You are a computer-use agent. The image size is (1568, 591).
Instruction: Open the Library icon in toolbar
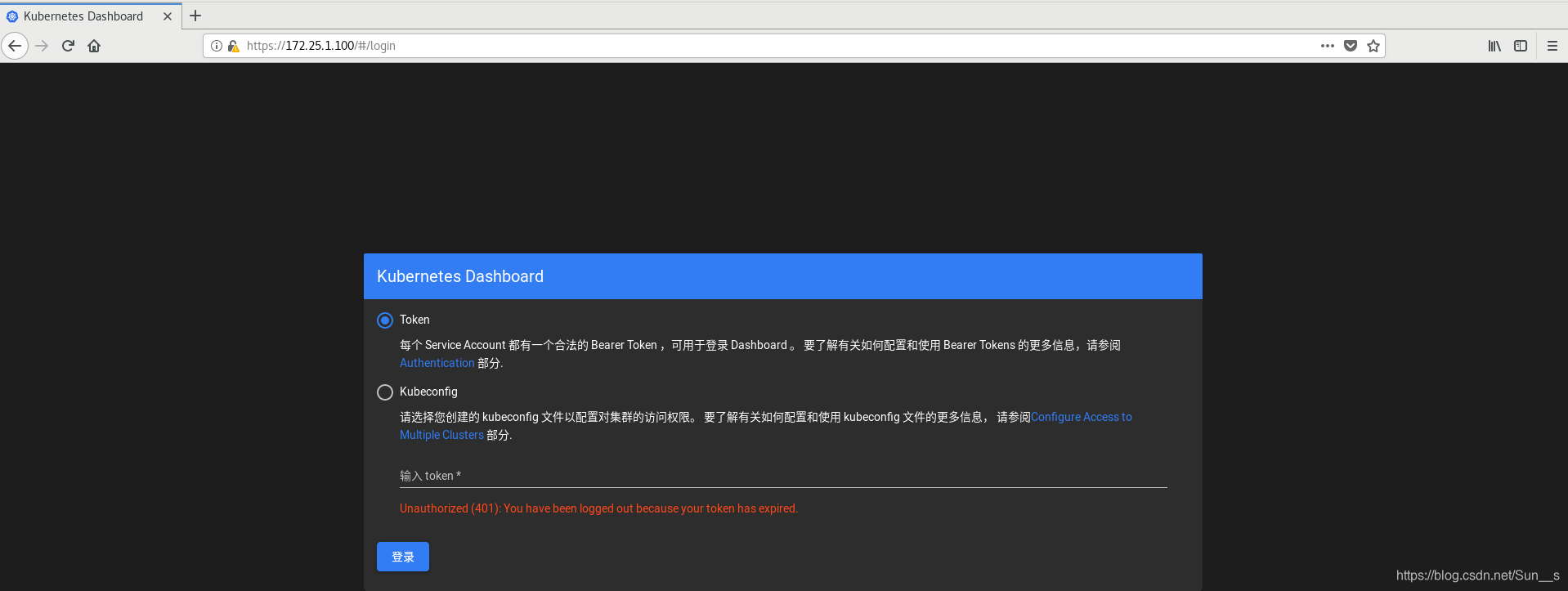[1494, 46]
